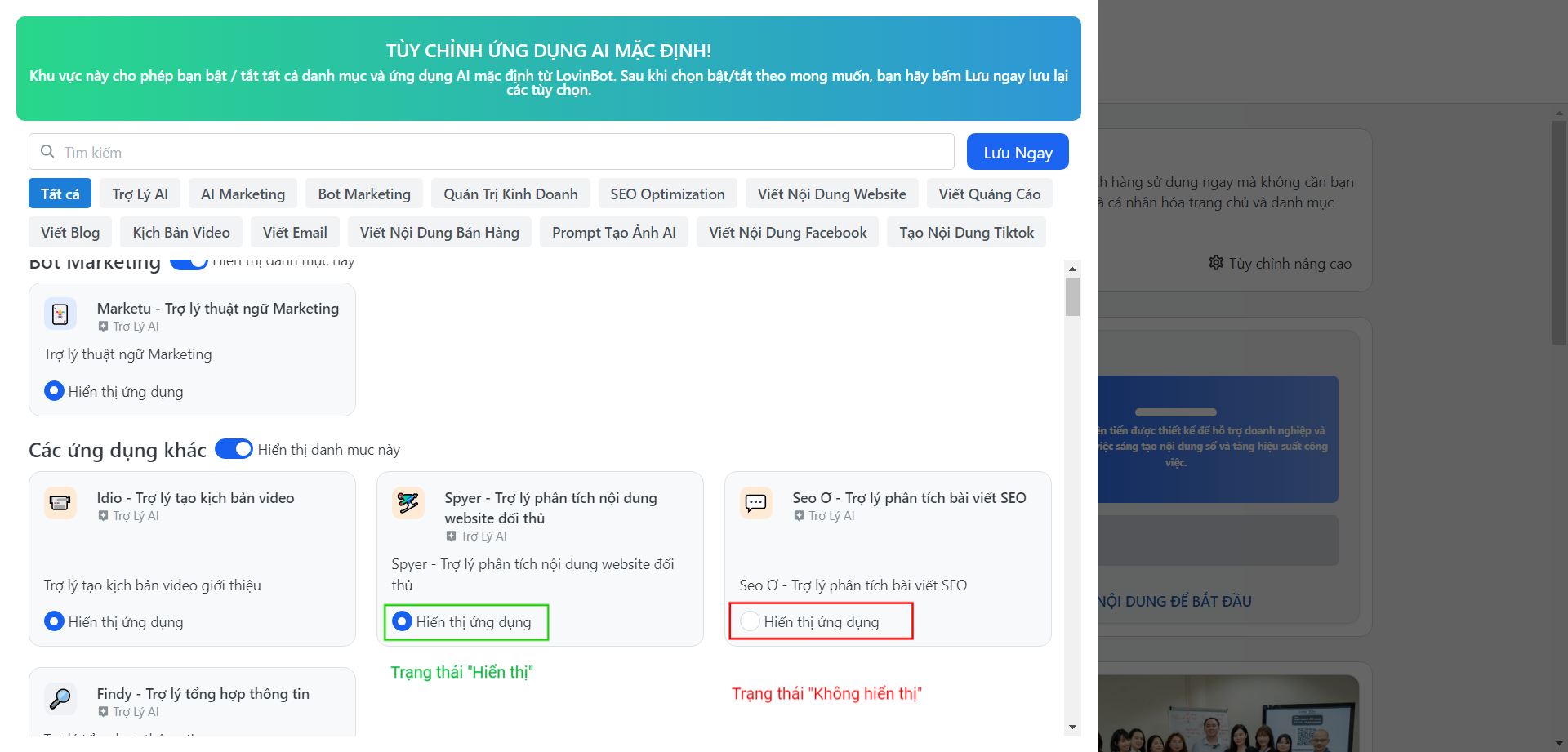This screenshot has height=752, width=1568.
Task: Uncheck 'Hiển thị ứng dụng' for Marketu
Action: click(x=54, y=391)
